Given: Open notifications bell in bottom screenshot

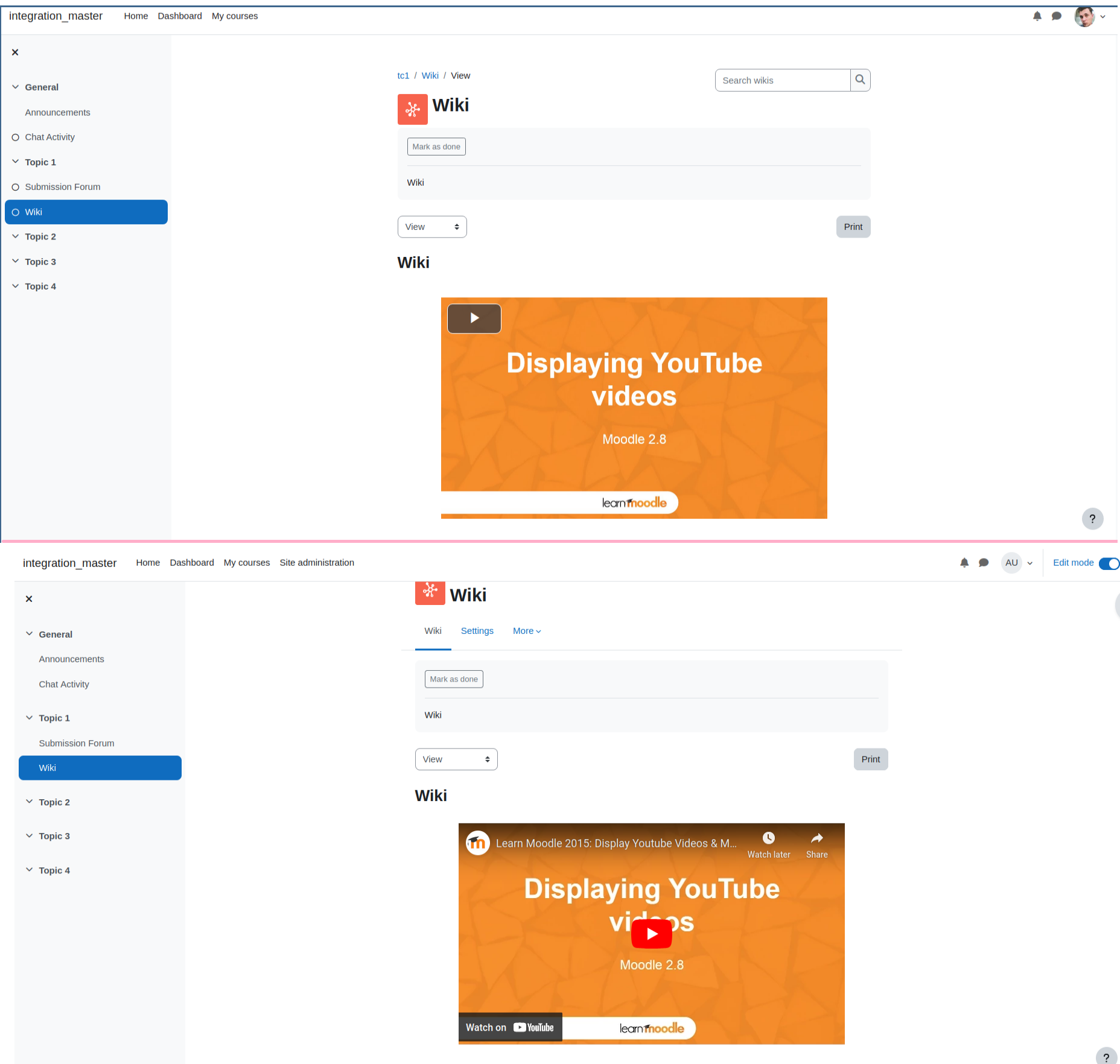Looking at the screenshot, I should tap(964, 563).
